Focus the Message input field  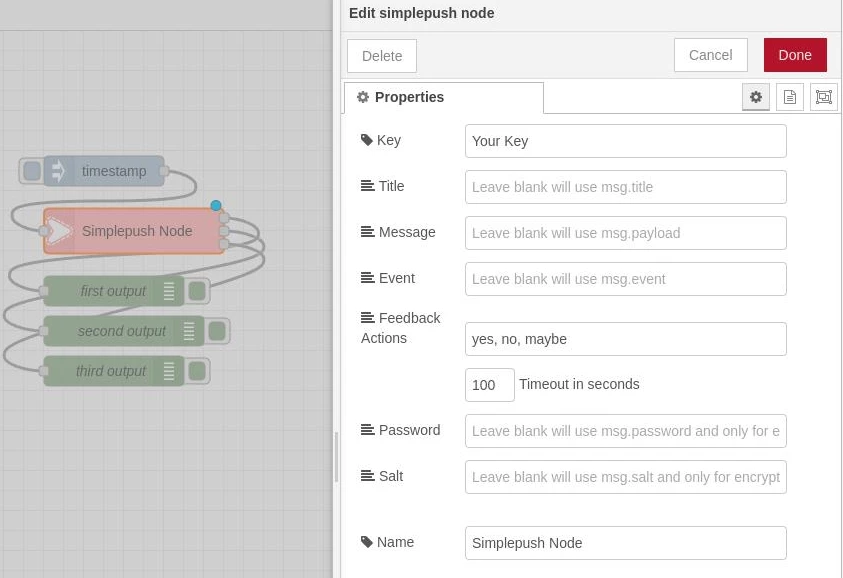625,233
